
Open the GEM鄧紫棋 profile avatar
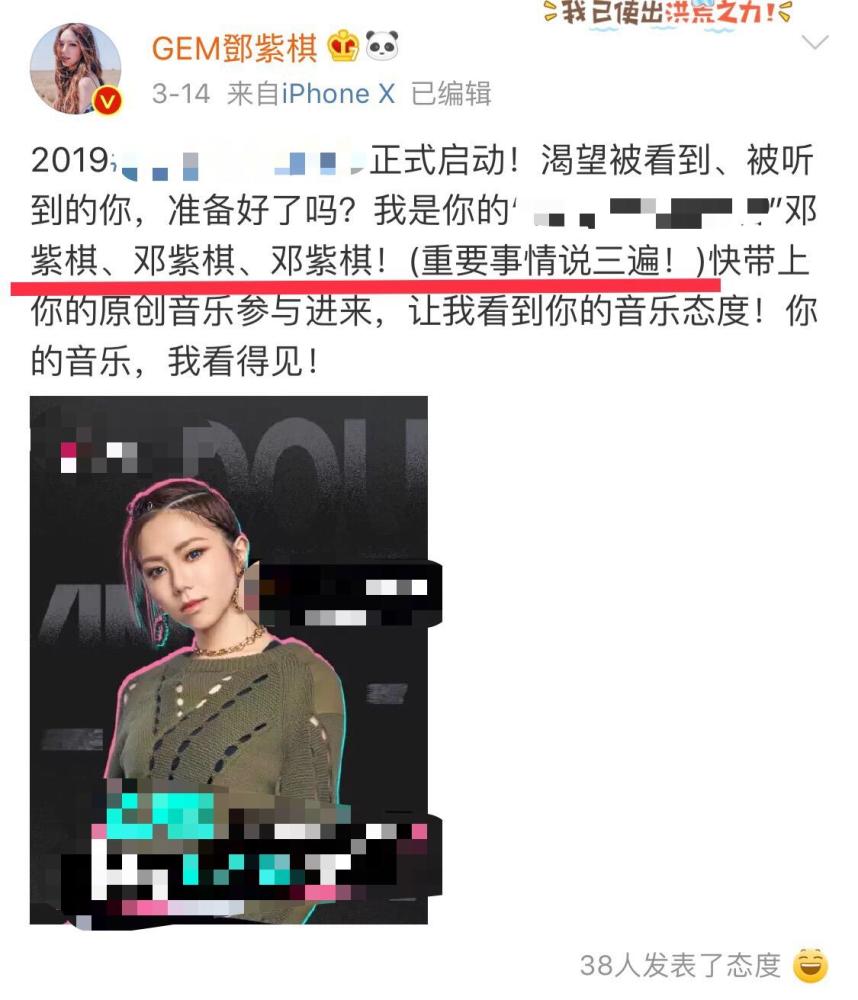(x=75, y=69)
